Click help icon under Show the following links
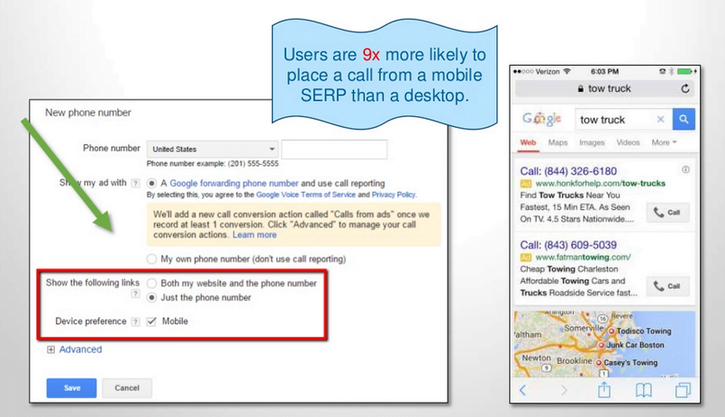 (135, 294)
